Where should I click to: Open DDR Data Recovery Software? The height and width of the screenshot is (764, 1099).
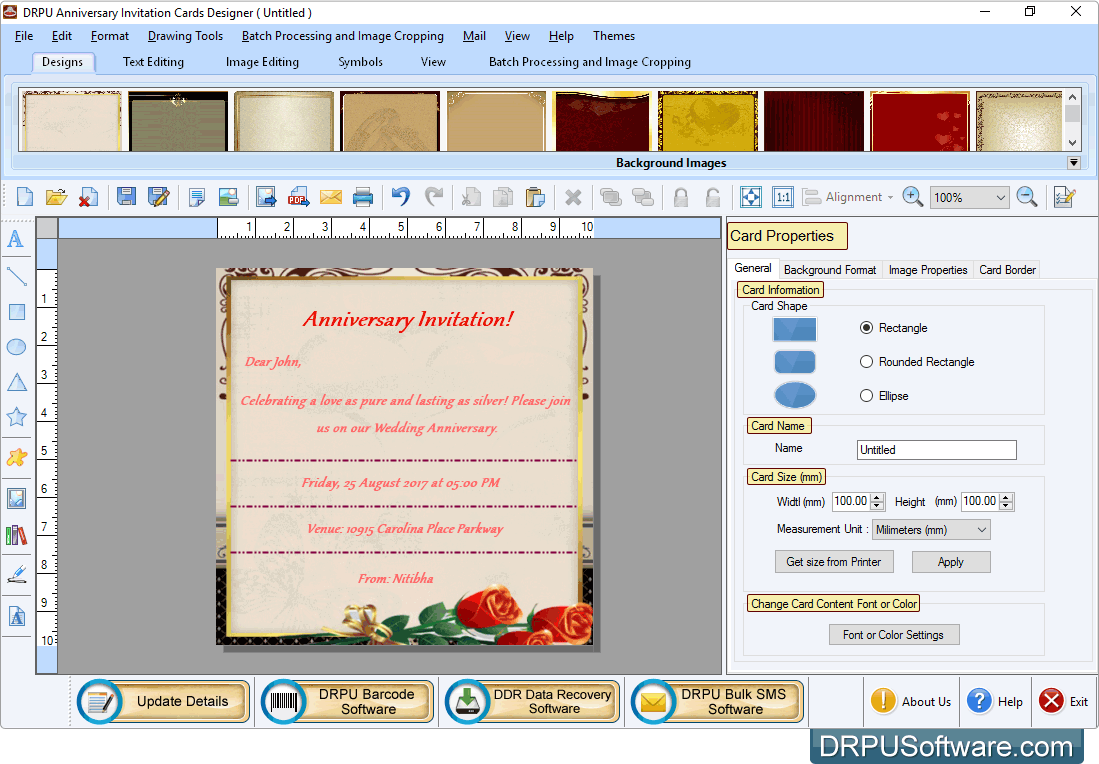(532, 702)
